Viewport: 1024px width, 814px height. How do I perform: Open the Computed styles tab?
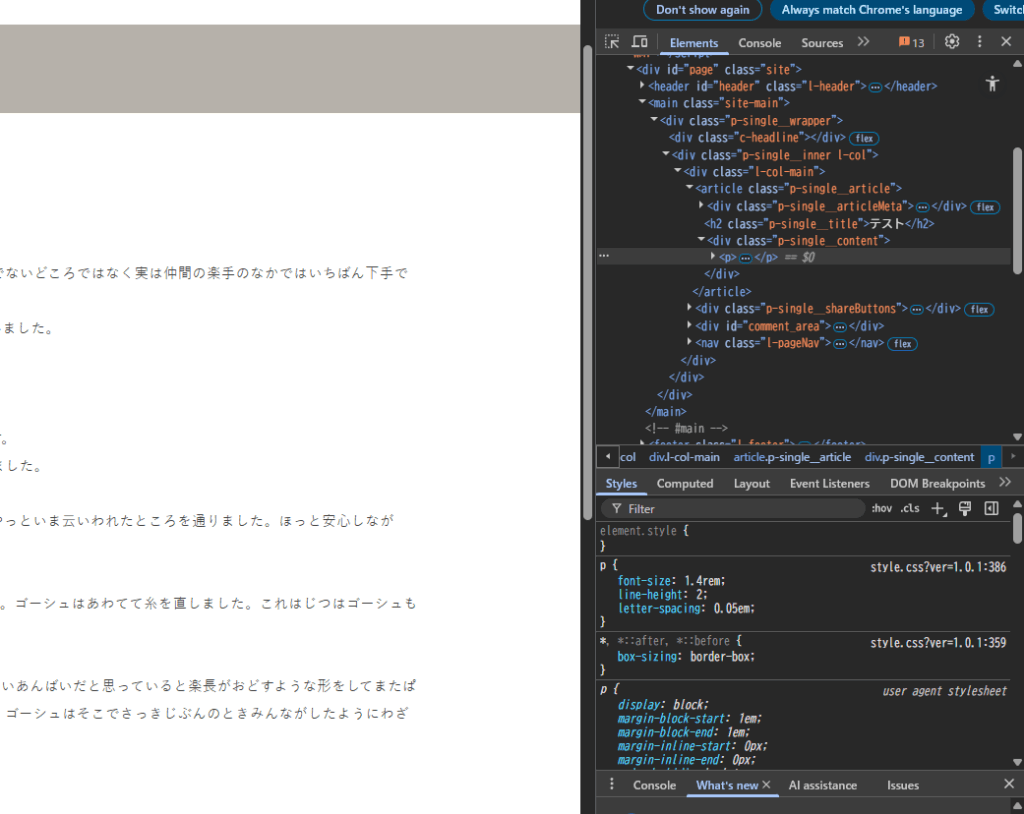click(685, 483)
